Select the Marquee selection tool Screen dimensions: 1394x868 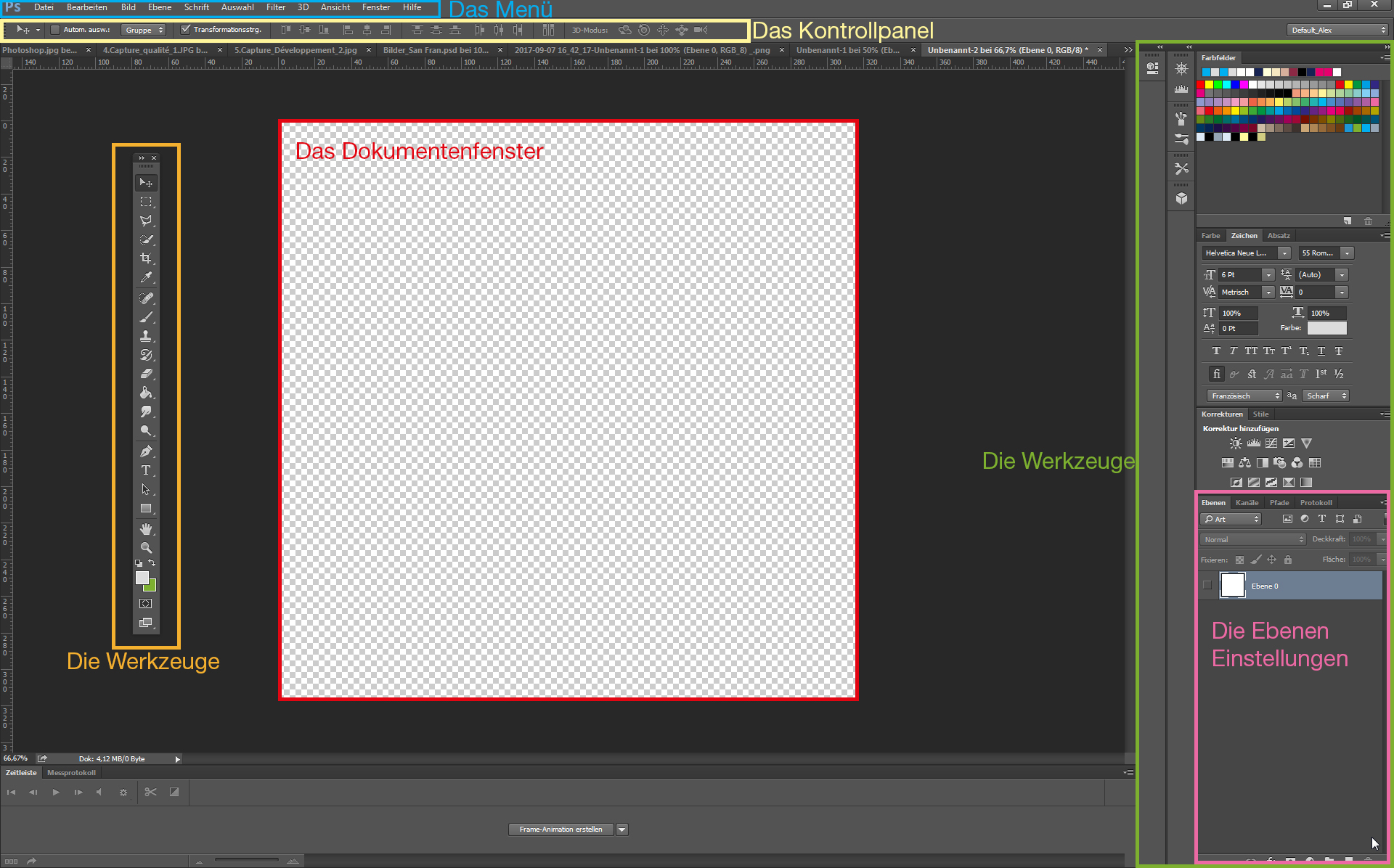145,200
